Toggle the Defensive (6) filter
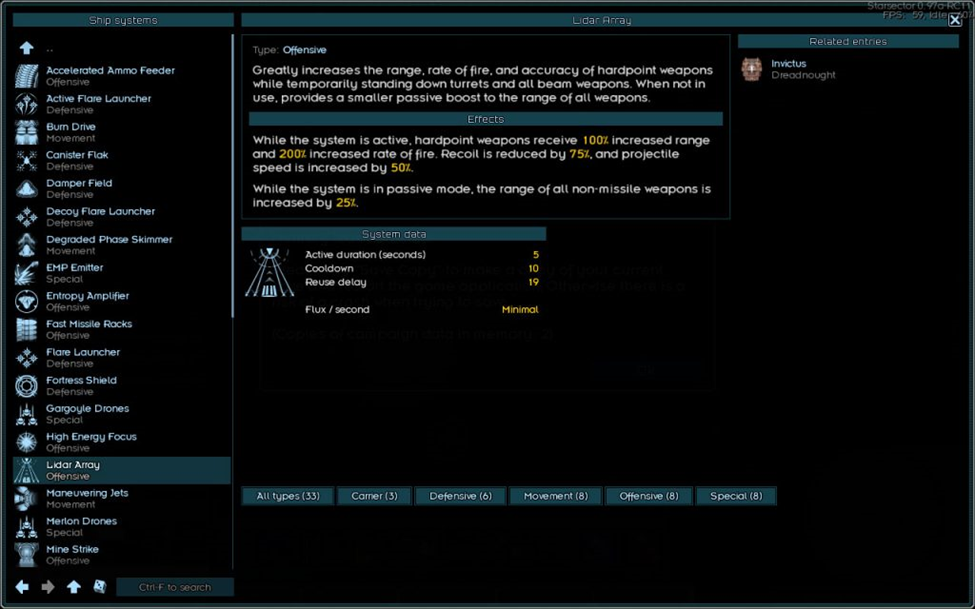Viewport: 975px width, 609px height. [460, 496]
